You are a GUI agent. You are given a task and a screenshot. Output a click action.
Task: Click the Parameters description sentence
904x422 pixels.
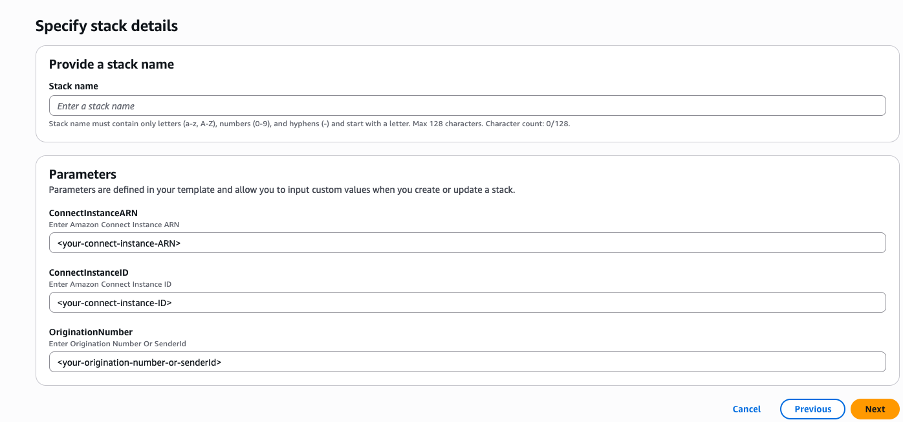pyautogui.click(x=283, y=189)
